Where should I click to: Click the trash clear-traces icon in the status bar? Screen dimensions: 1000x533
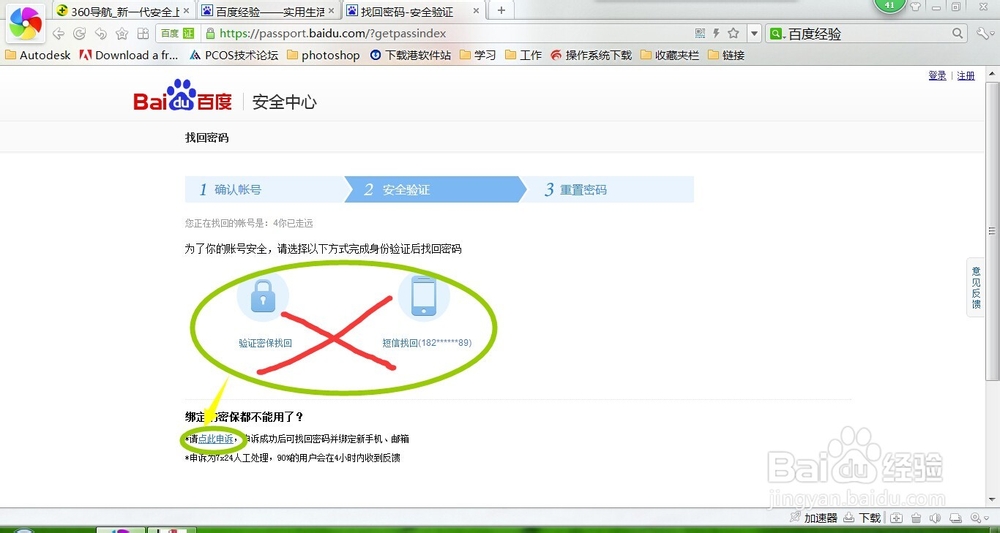point(916,518)
